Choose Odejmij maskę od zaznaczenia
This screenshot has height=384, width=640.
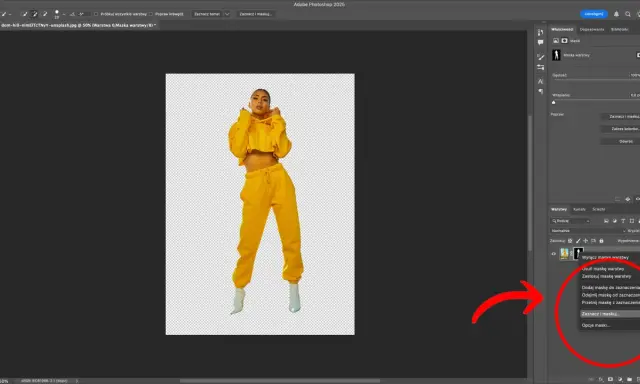click(610, 295)
